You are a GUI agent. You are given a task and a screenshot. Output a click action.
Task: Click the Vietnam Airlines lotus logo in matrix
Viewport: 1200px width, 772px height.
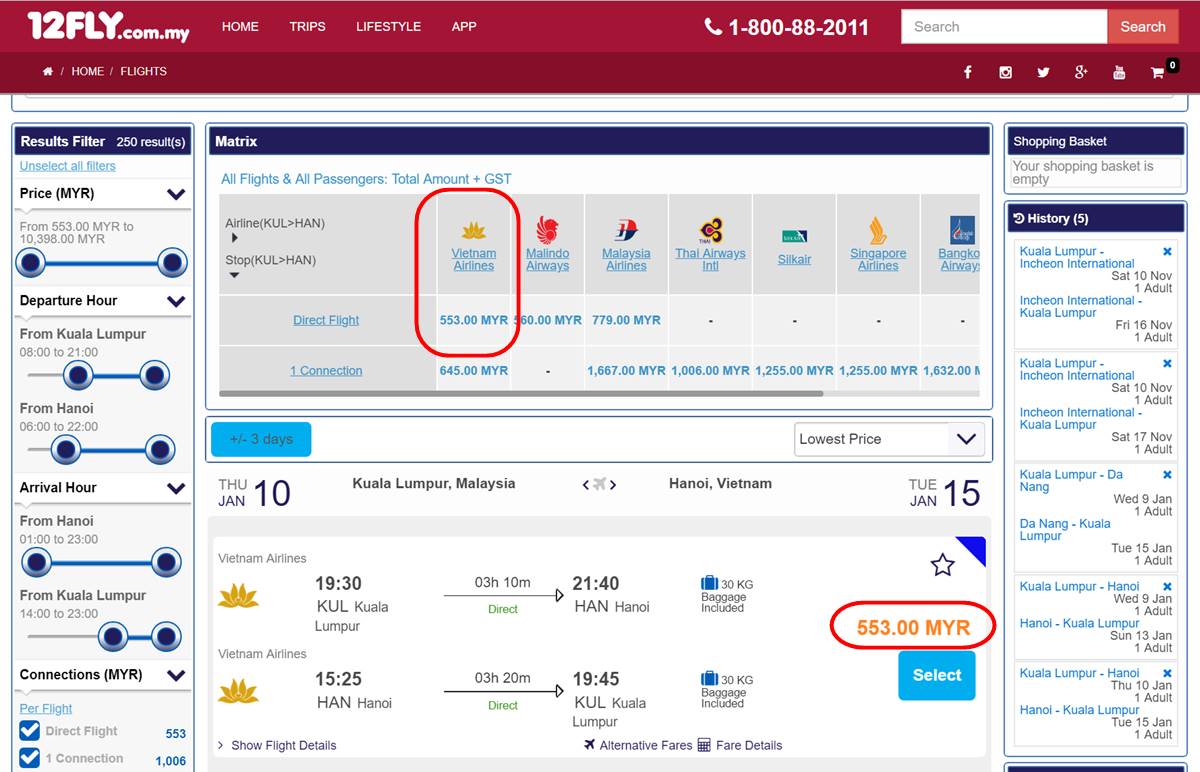pyautogui.click(x=473, y=231)
